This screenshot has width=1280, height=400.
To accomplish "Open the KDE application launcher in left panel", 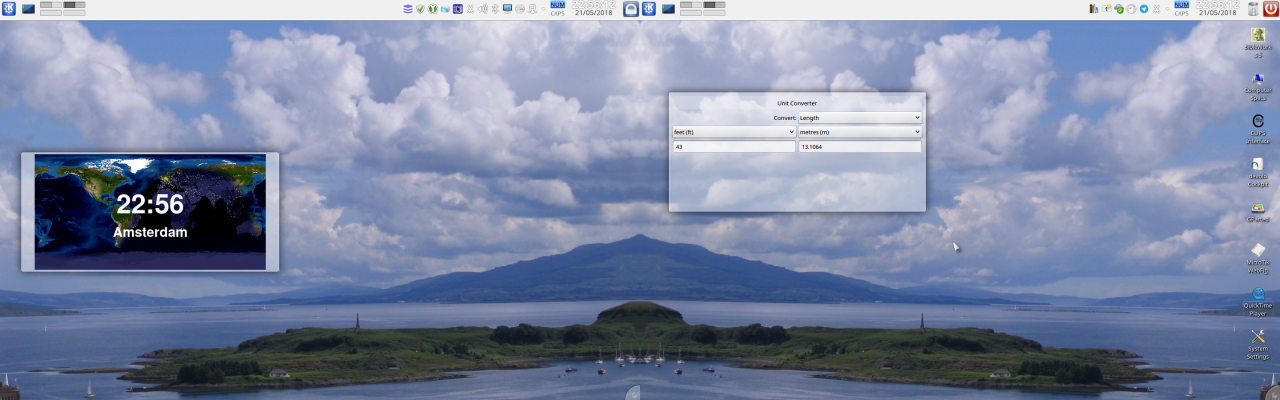I will tap(9, 9).
